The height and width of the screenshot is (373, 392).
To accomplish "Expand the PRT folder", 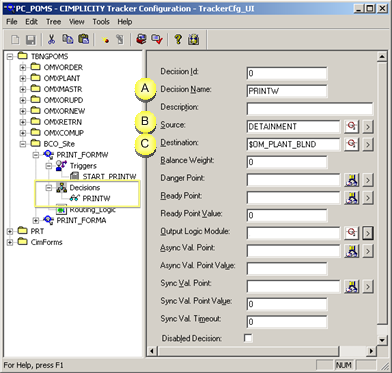I will click(10, 231).
